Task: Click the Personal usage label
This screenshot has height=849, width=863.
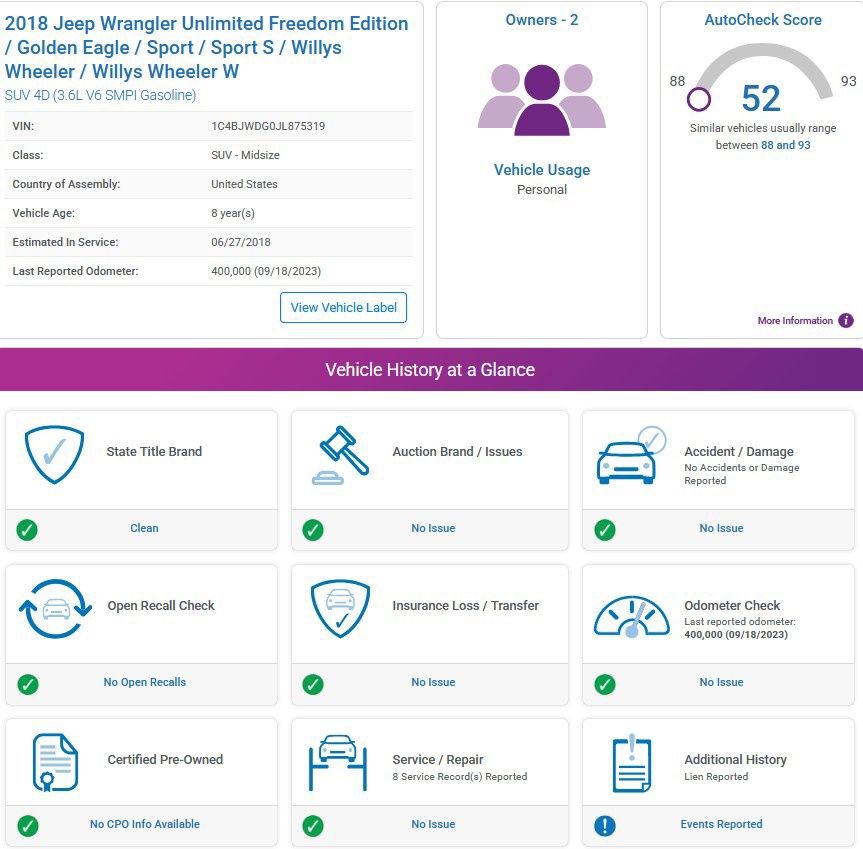Action: pos(542,190)
